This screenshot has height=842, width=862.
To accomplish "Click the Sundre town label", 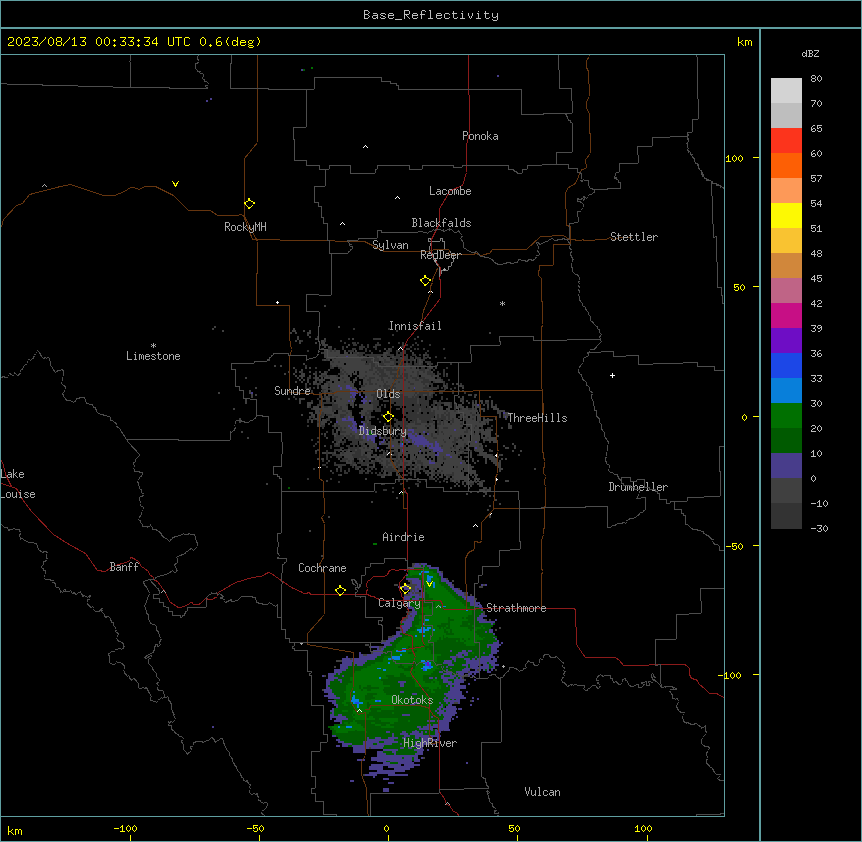I will coord(292,391).
